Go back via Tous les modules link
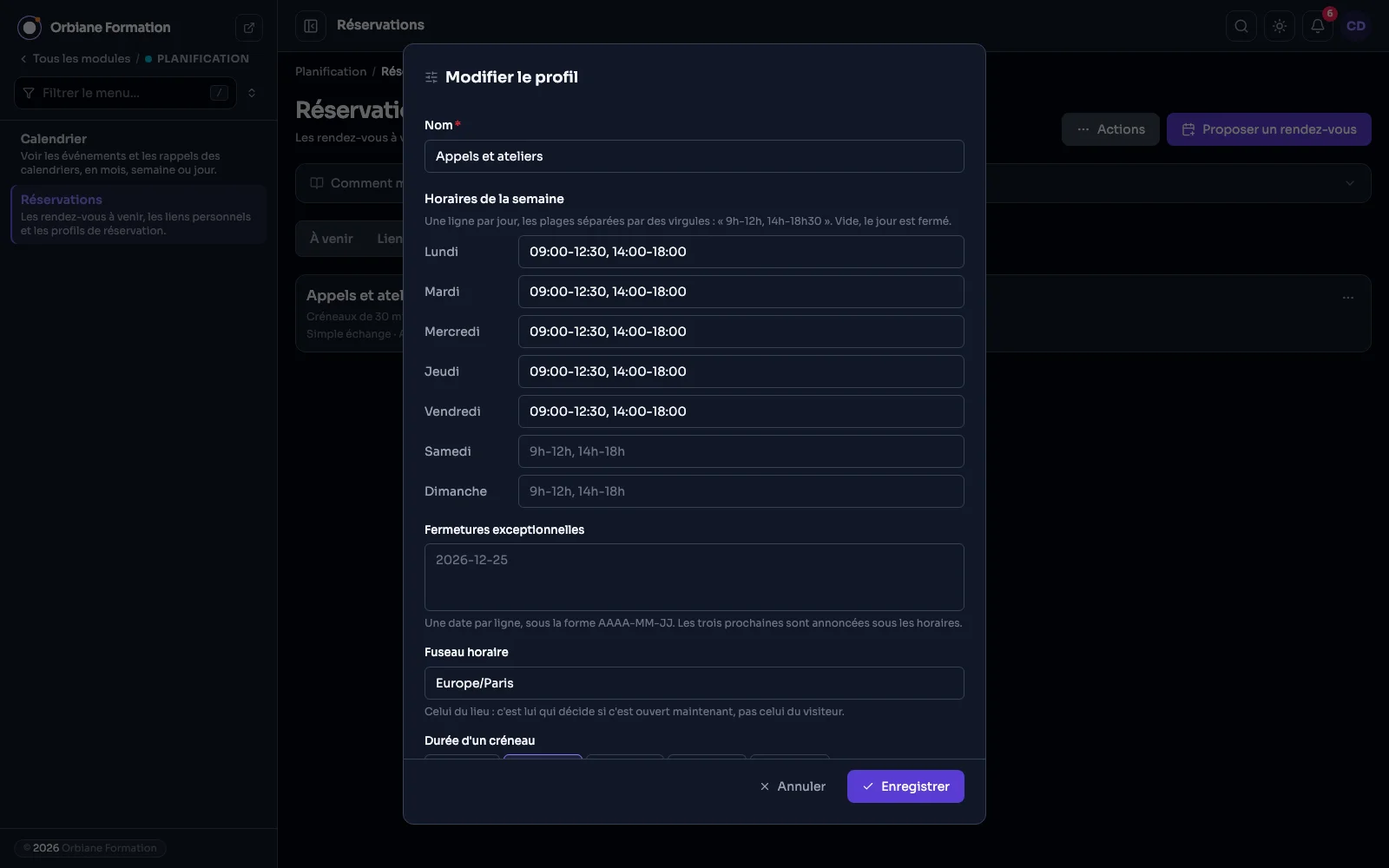 tap(82, 59)
